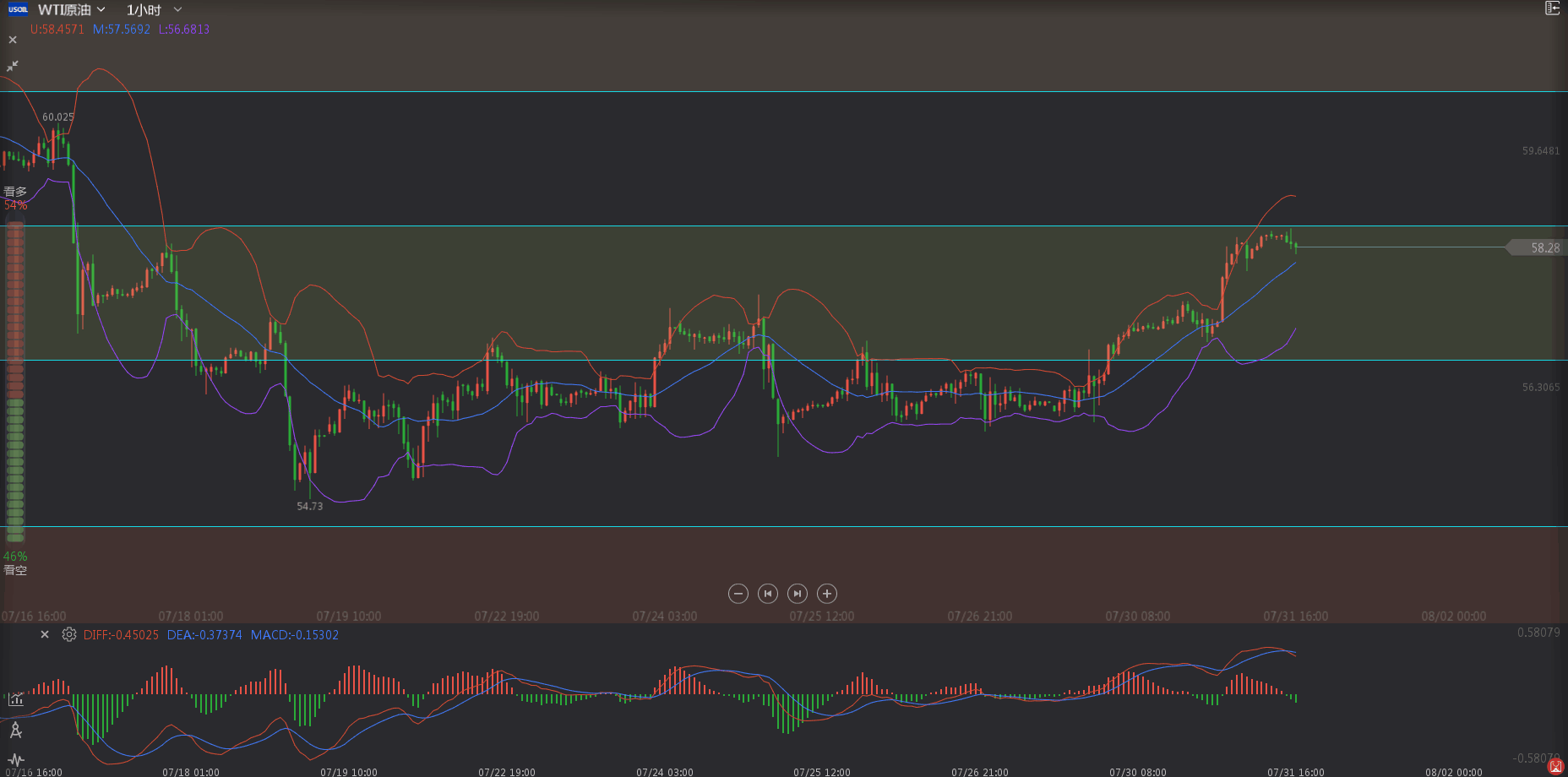Click the waveform pulse icon
Screen dimensions: 1568x777
pyautogui.click(x=16, y=760)
